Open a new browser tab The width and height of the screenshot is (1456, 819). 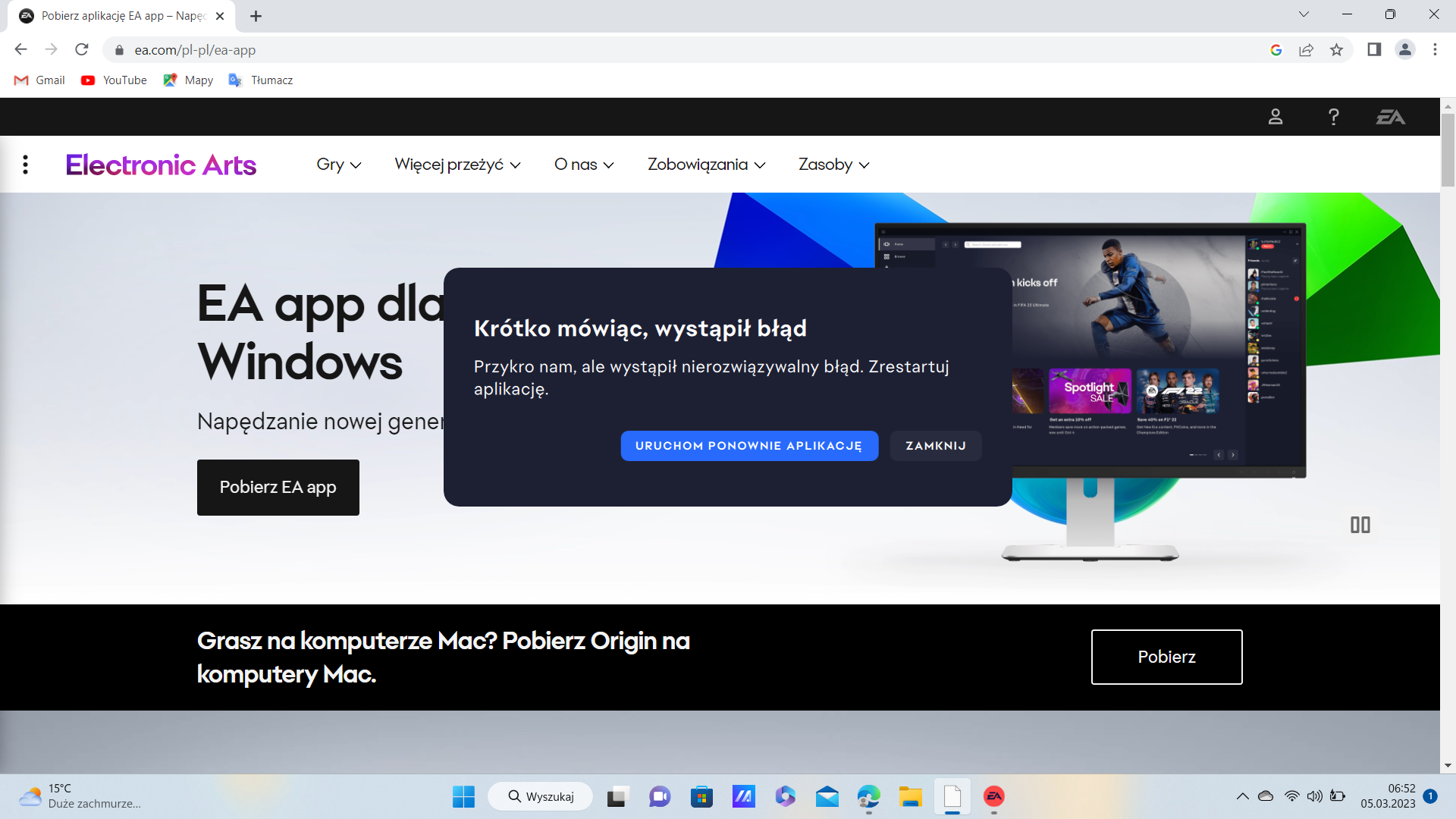[x=256, y=16]
